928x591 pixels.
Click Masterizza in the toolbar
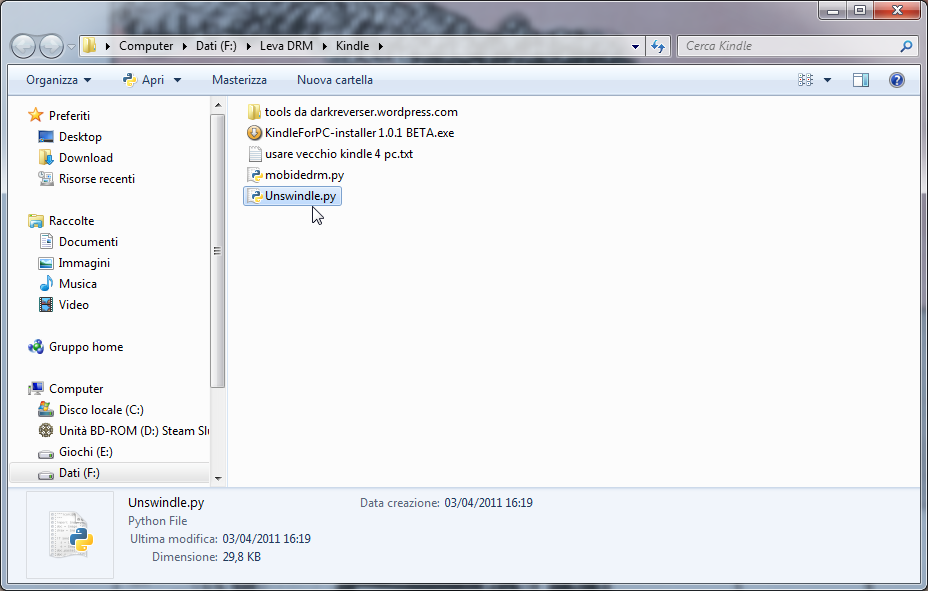tap(239, 80)
